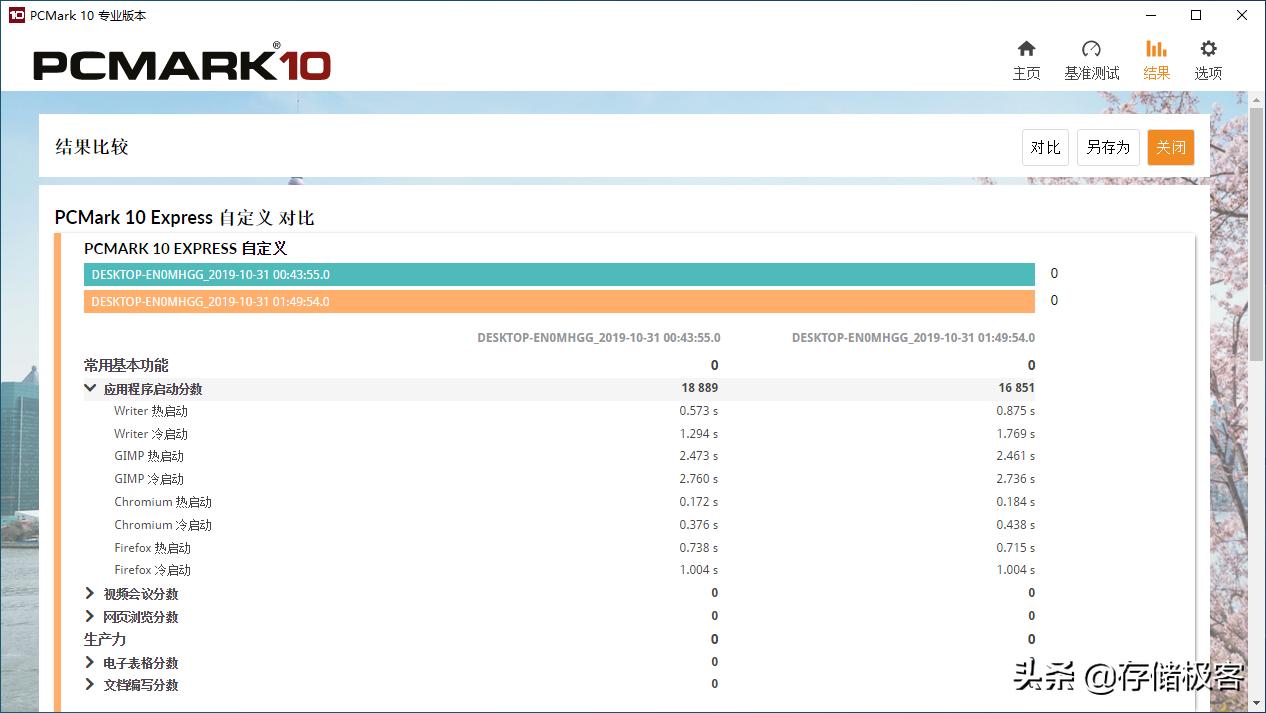Click the 0.715 s value
The height and width of the screenshot is (713, 1266).
click(x=1015, y=548)
